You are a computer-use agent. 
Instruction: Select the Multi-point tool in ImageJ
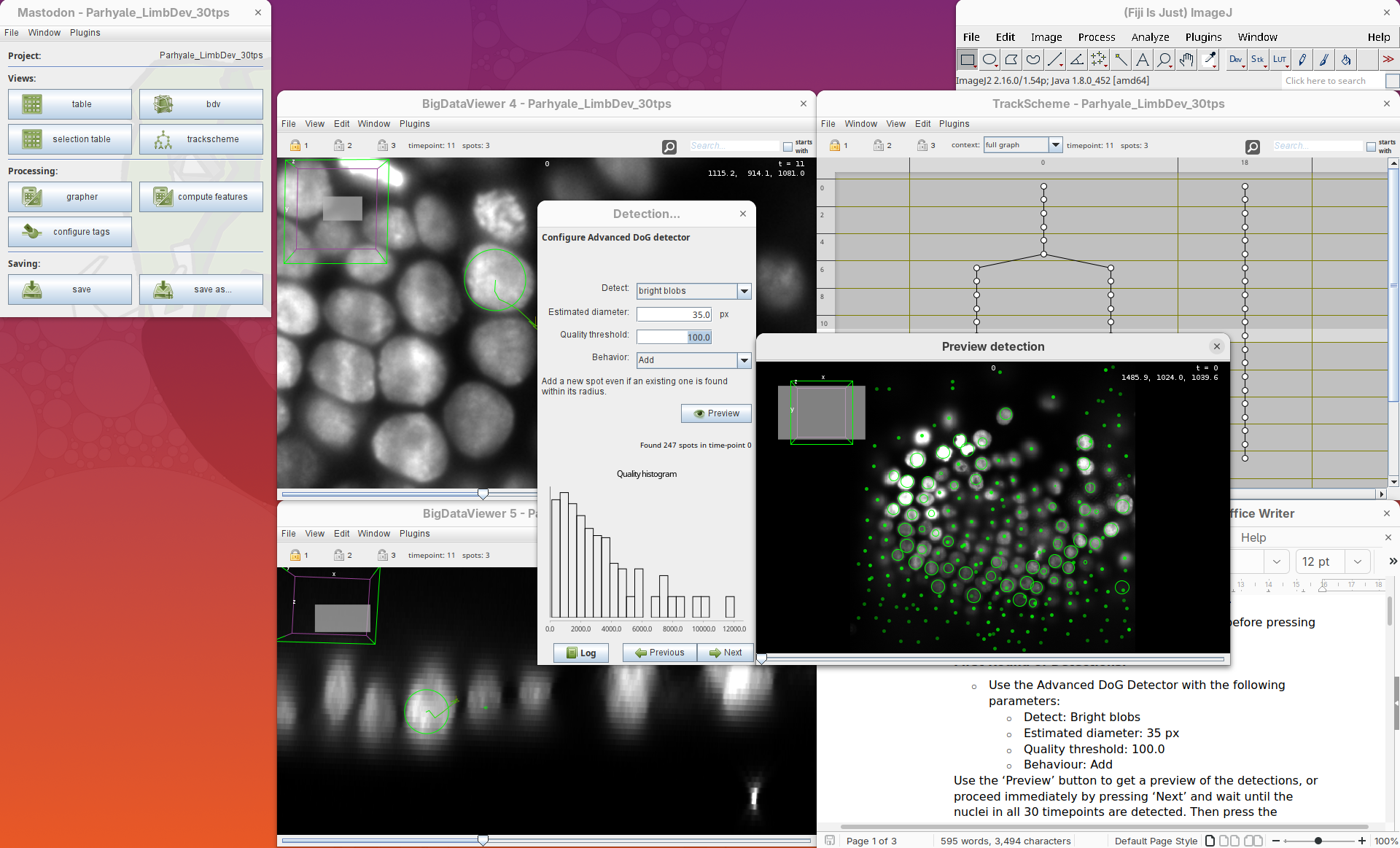coord(1099,60)
